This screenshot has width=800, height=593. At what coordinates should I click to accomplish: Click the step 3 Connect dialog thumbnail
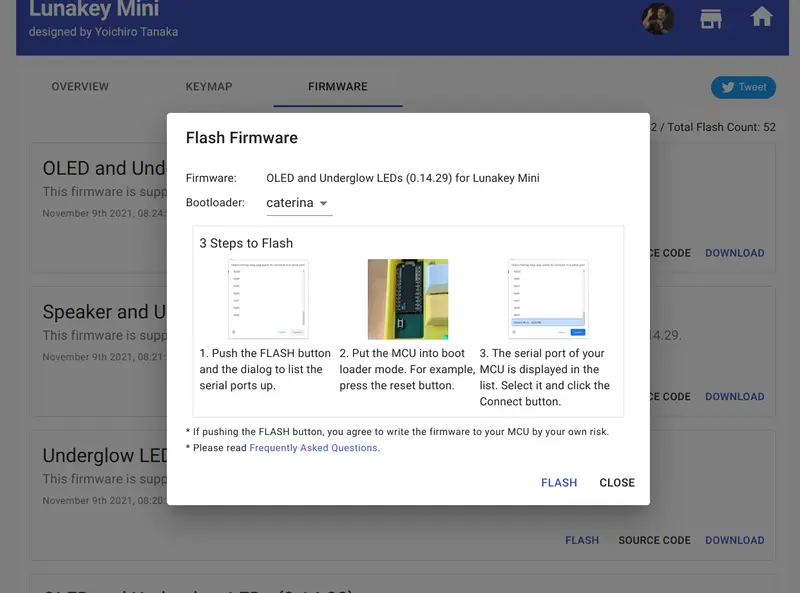548,298
